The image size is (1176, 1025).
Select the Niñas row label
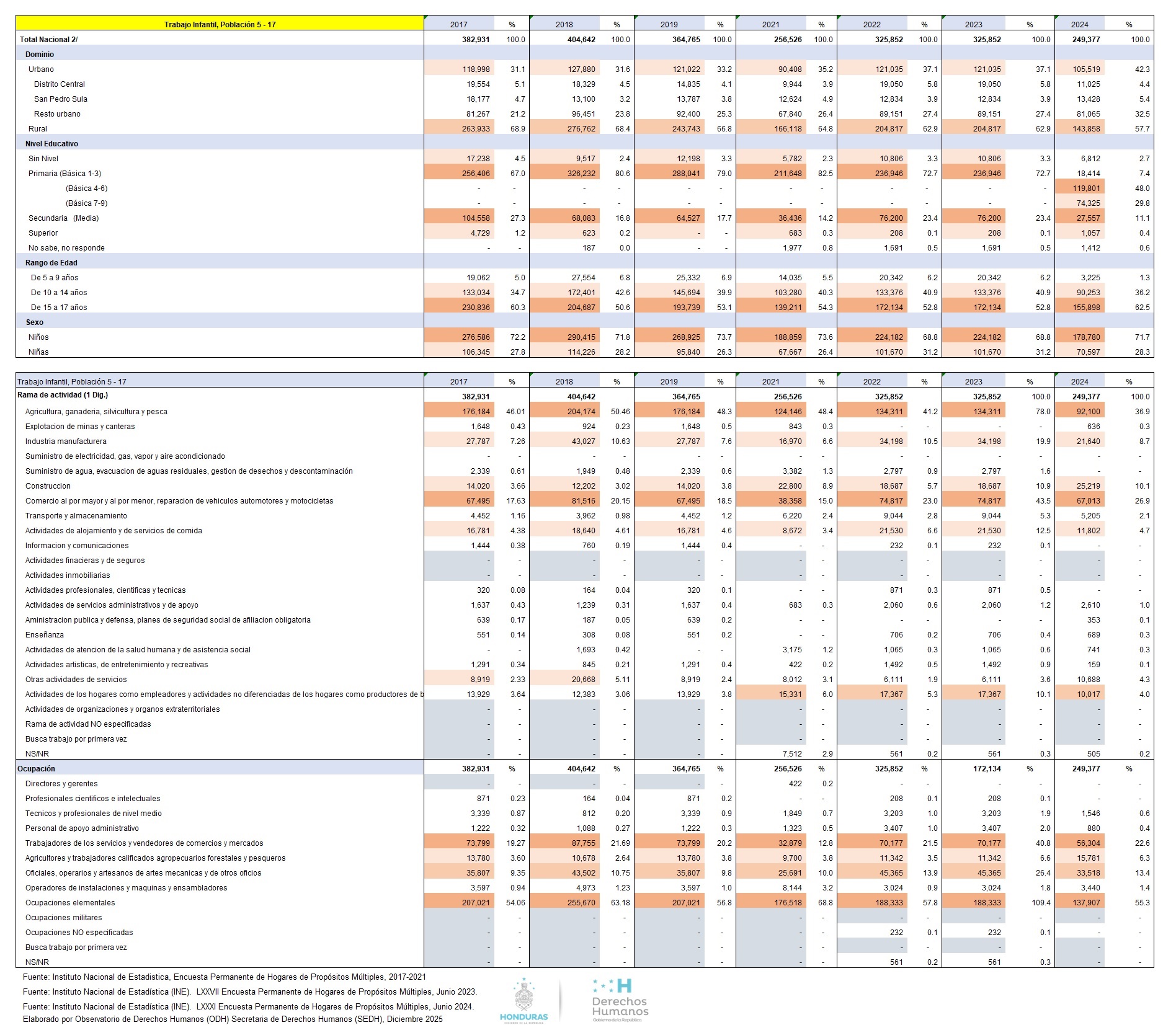[38, 352]
